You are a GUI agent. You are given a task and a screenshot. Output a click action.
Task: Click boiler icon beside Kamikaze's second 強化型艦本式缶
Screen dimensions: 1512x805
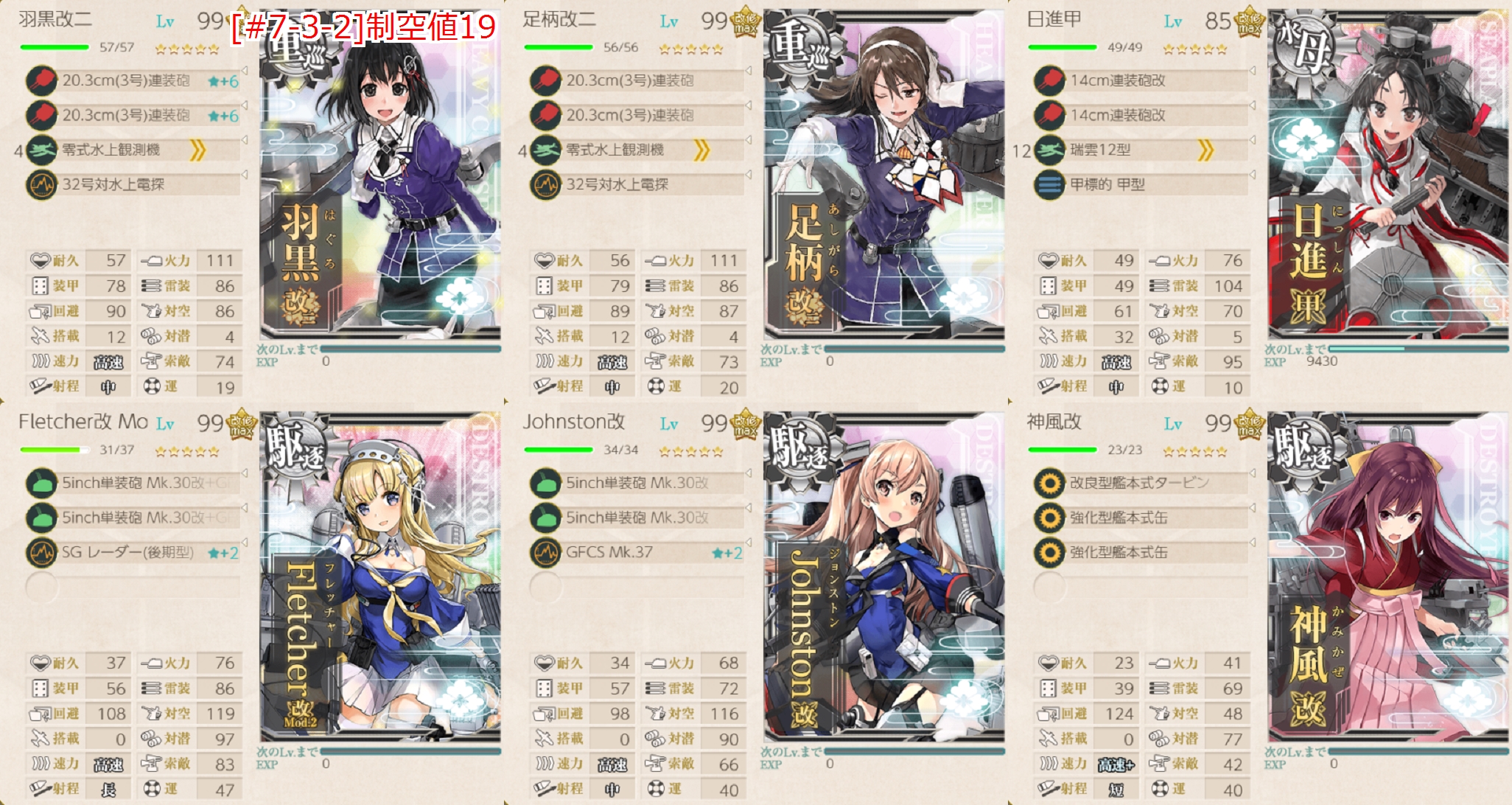point(1049,552)
